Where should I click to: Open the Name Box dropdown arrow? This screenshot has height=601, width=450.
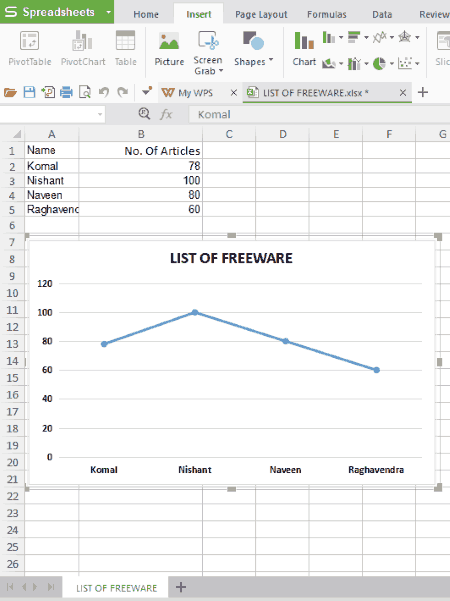[100, 114]
